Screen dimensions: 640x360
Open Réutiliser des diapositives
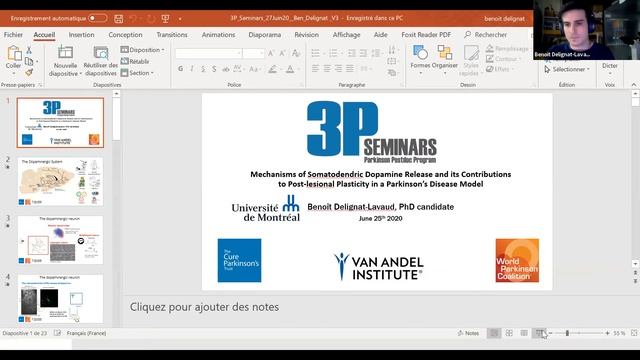(x=100, y=60)
